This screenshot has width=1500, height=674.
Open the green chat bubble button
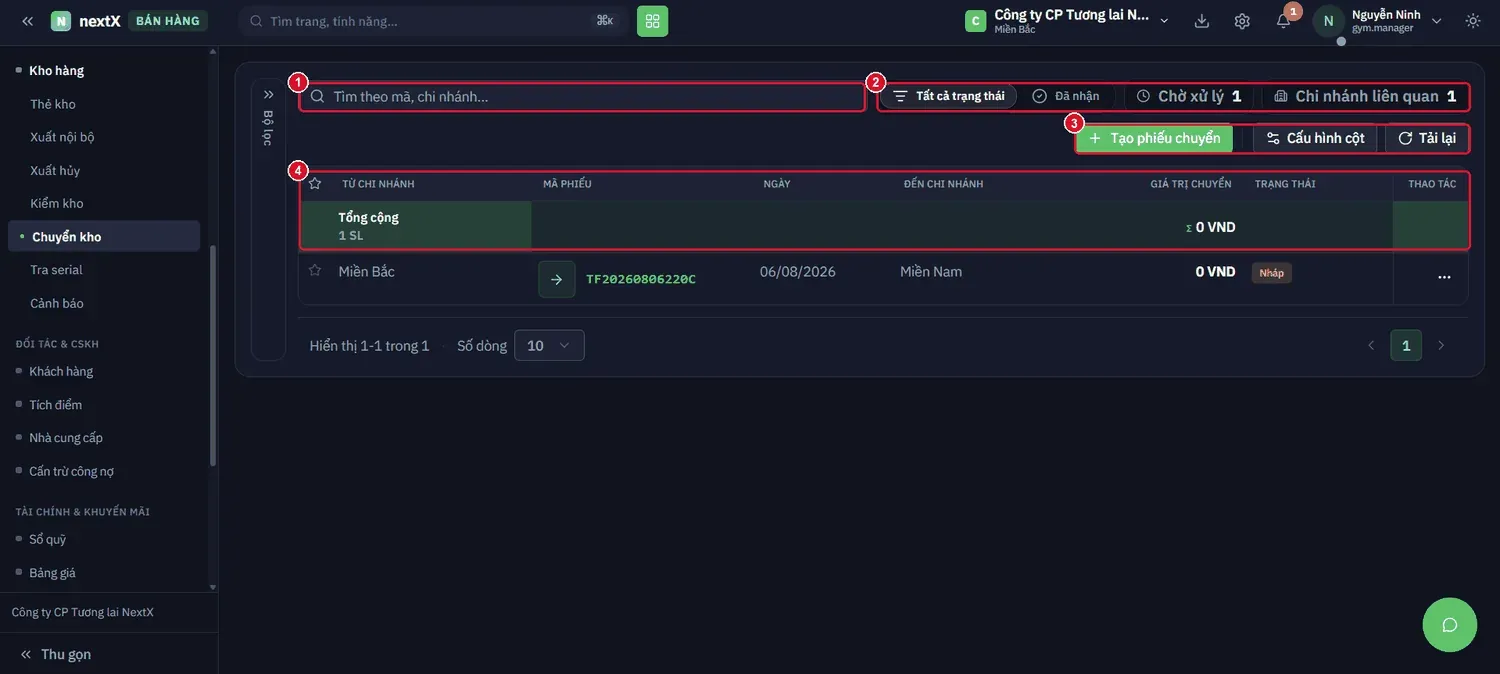(x=1449, y=625)
